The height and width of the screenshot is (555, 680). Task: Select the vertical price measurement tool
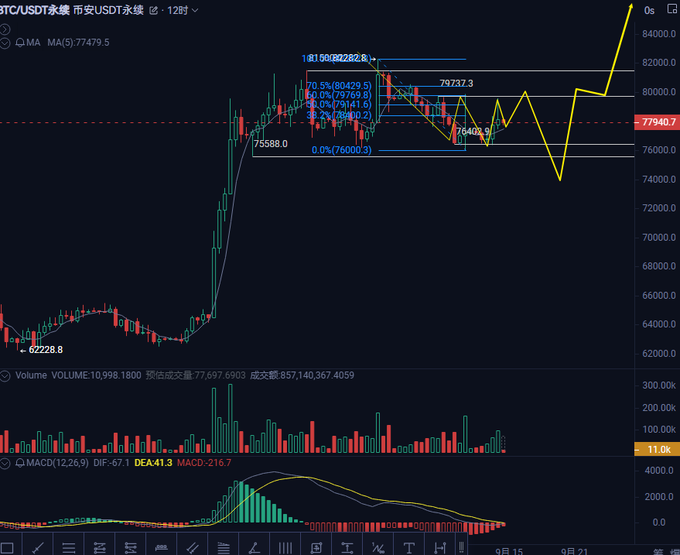coord(347,548)
